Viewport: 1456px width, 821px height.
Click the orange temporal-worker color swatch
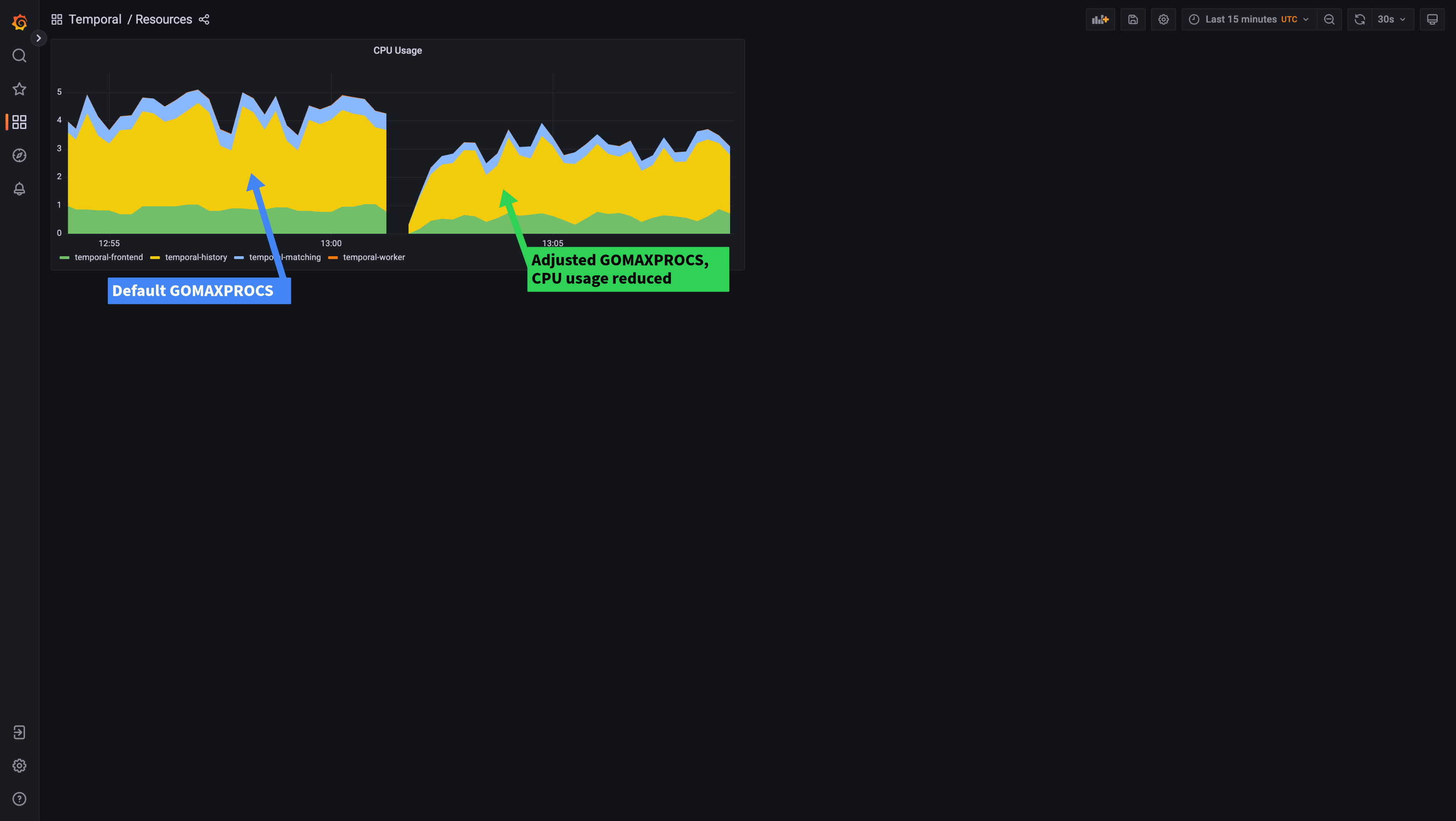pyautogui.click(x=333, y=258)
